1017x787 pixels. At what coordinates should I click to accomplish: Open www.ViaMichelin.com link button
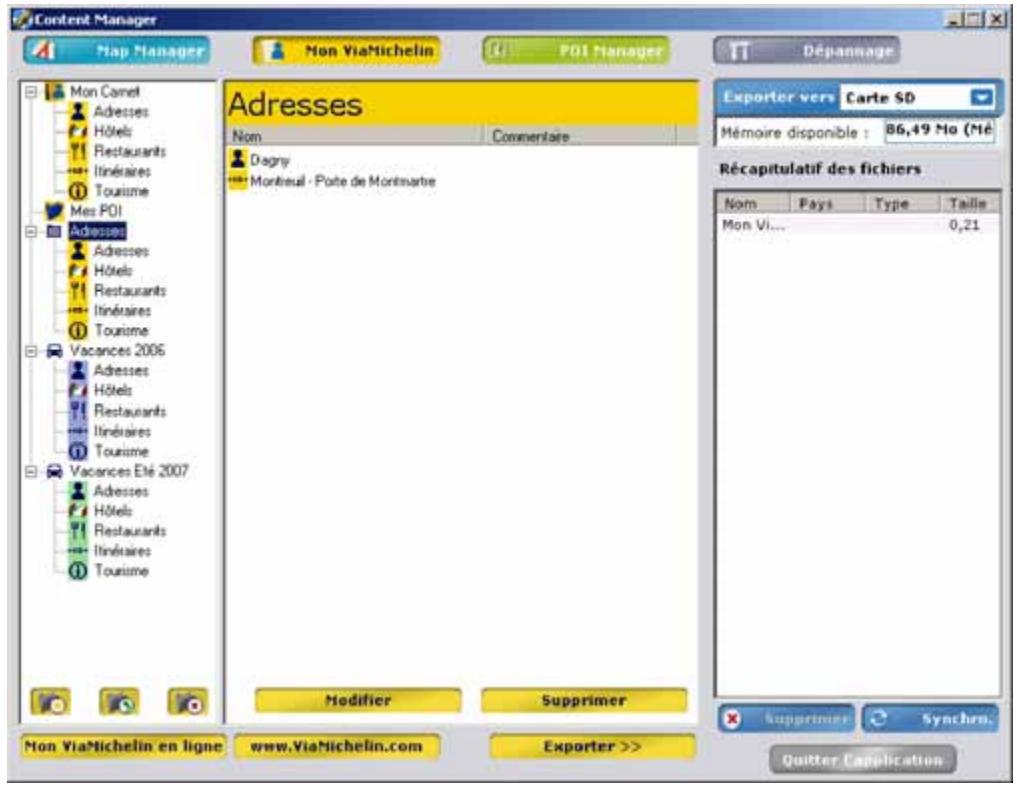(337, 747)
